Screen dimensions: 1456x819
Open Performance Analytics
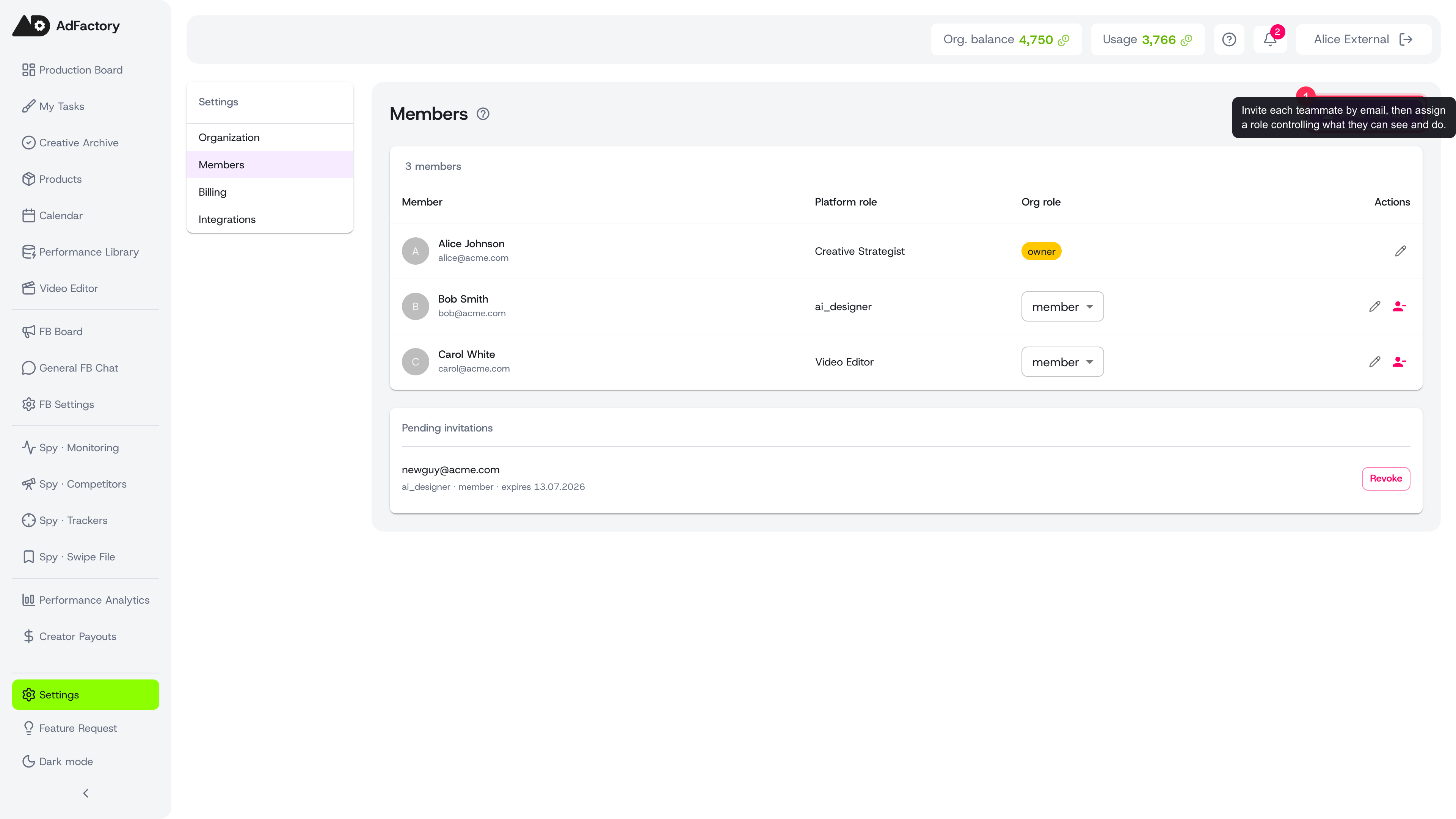click(85, 600)
